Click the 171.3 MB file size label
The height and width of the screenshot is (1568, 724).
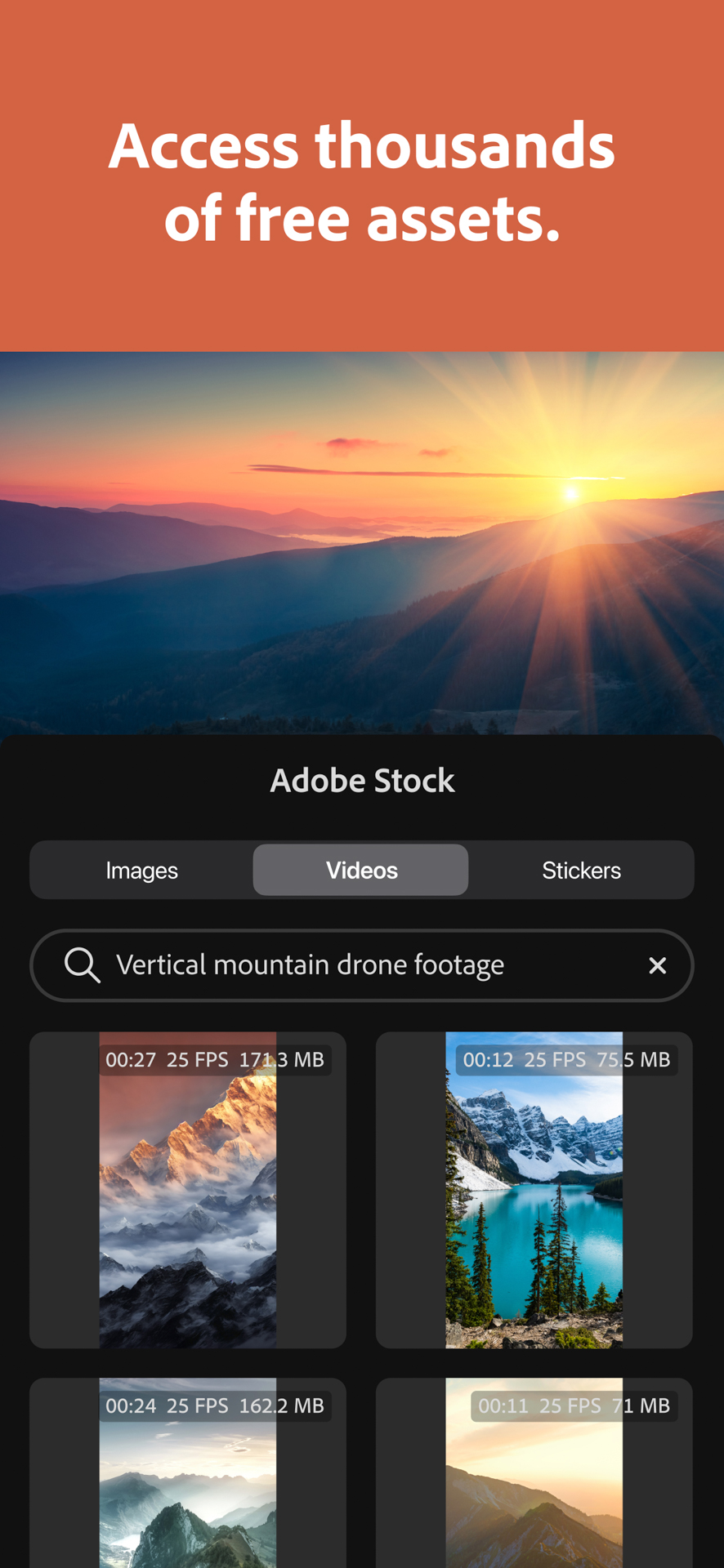(281, 1060)
